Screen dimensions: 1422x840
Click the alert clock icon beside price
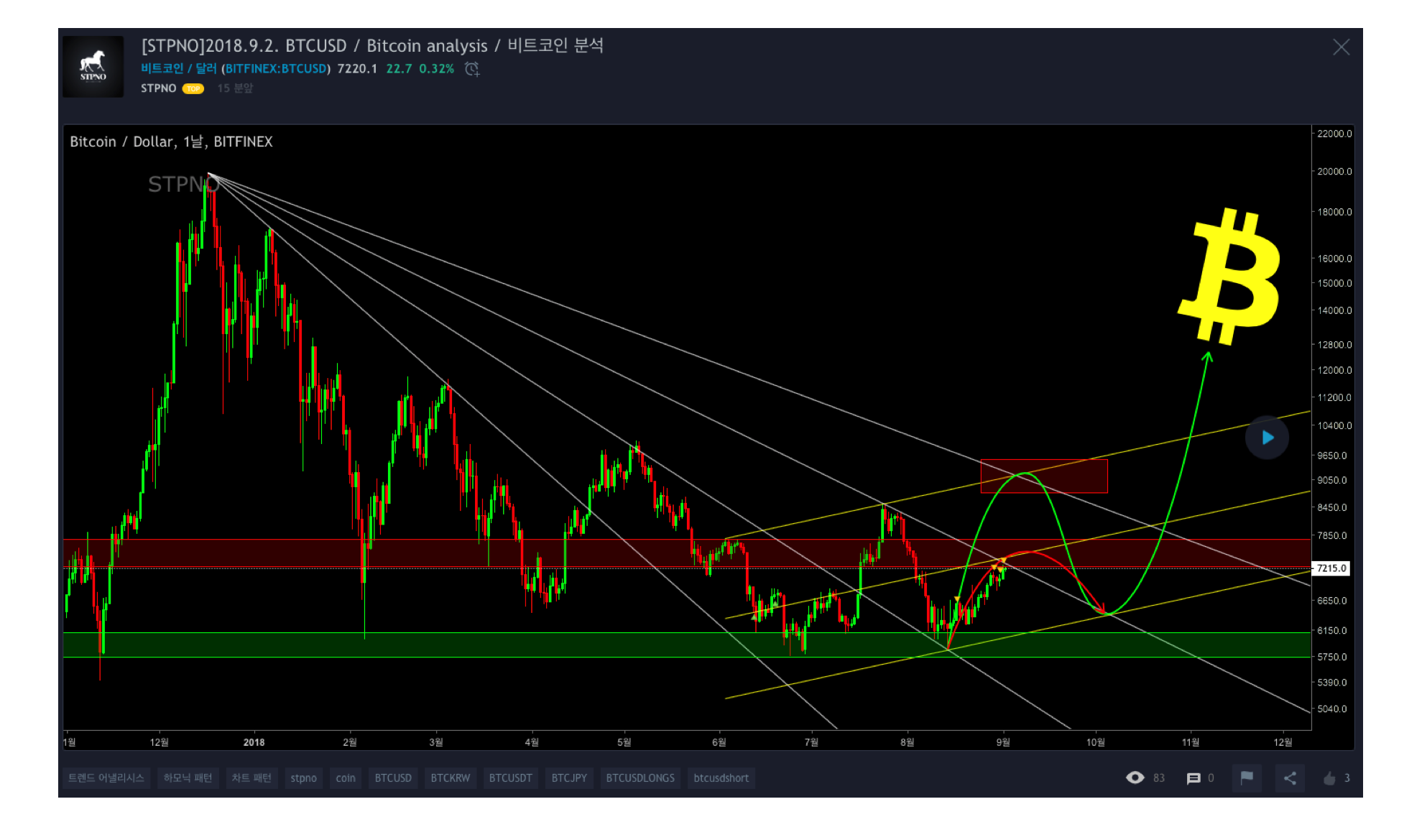click(x=472, y=69)
